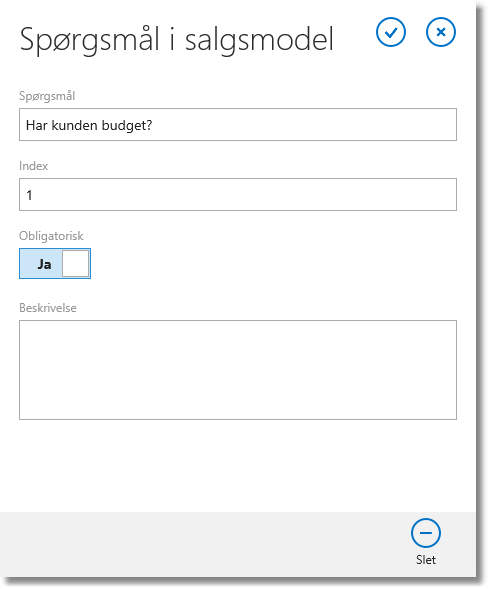This screenshot has width=488, height=589.
Task: Click the white knob of the Obligatorisk switch
Action: [x=76, y=264]
